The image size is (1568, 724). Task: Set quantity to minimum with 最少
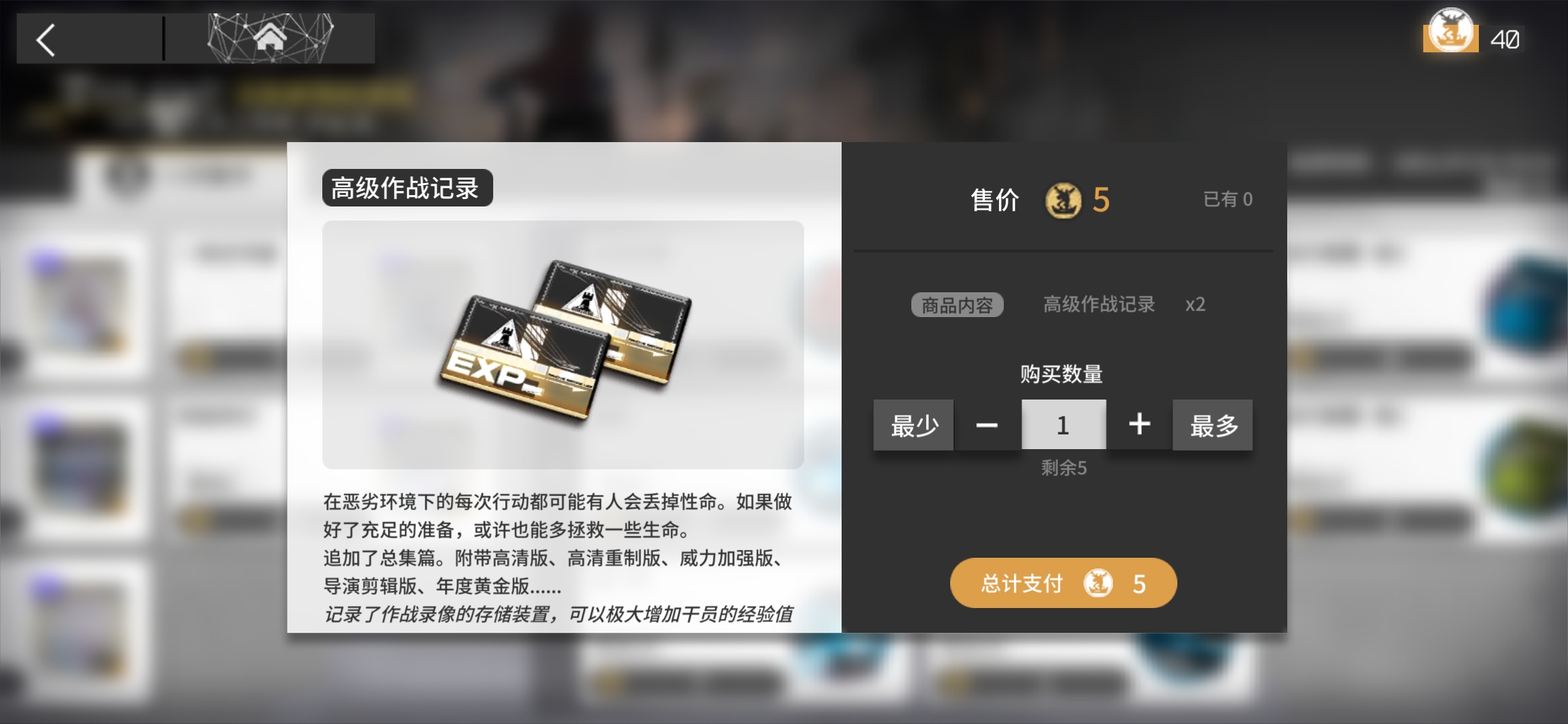(913, 425)
